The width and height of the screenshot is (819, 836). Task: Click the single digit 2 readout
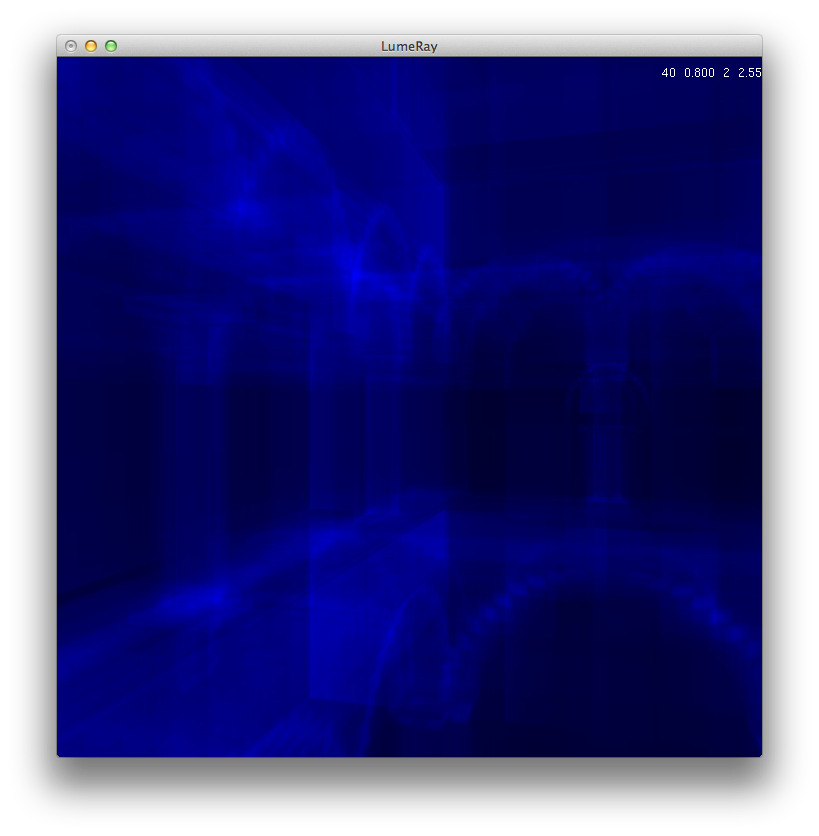click(726, 73)
